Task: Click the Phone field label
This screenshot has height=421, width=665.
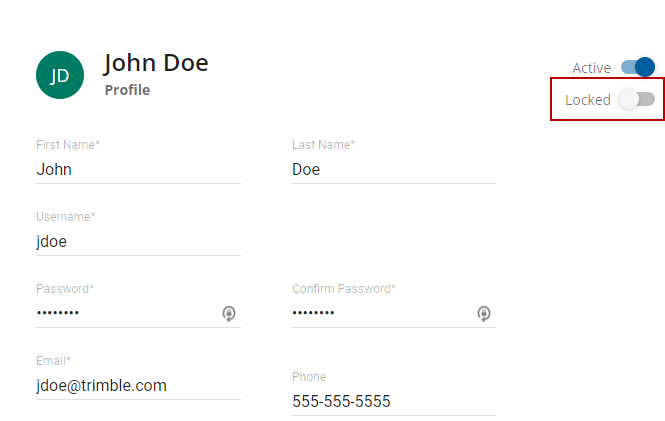Action: tap(309, 377)
